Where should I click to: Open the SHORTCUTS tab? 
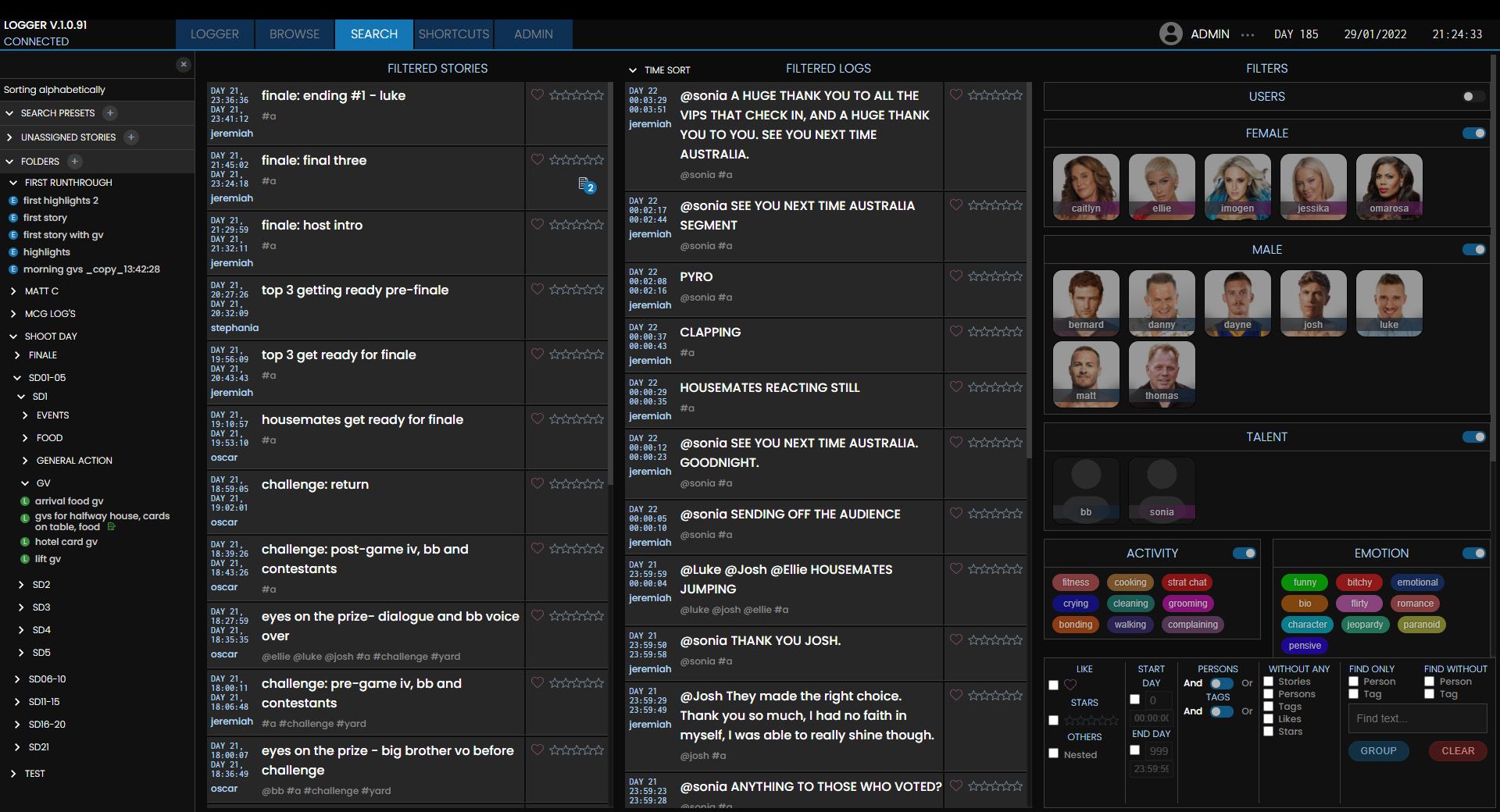454,34
